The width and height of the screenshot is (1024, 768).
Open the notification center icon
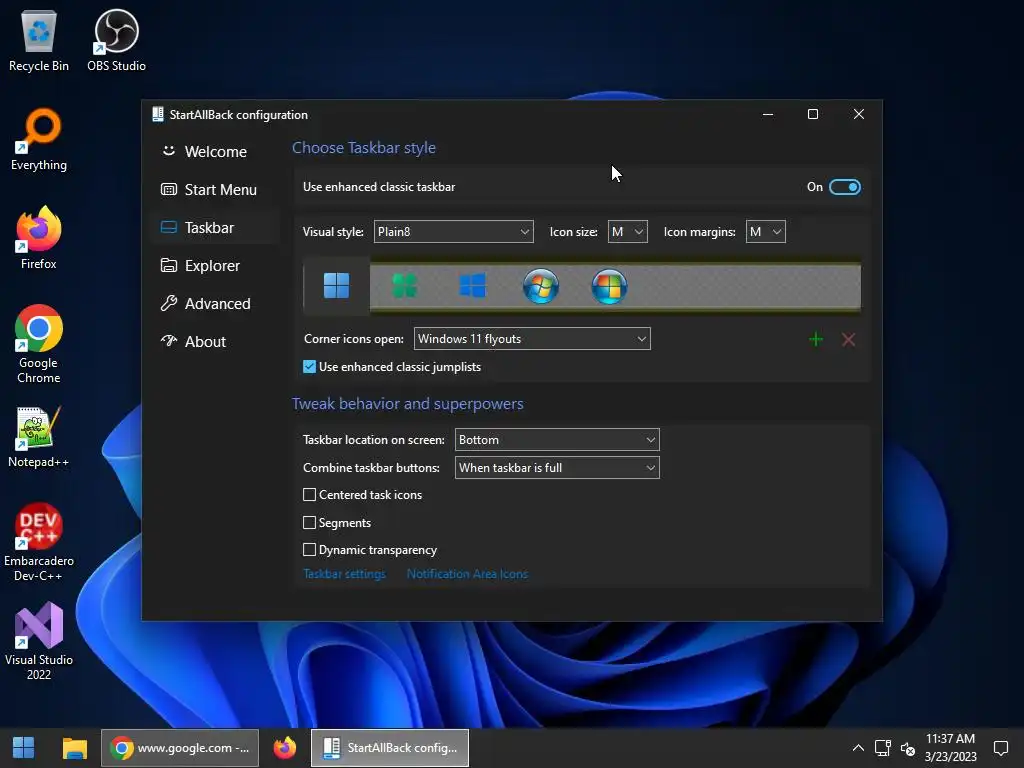click(1000, 748)
